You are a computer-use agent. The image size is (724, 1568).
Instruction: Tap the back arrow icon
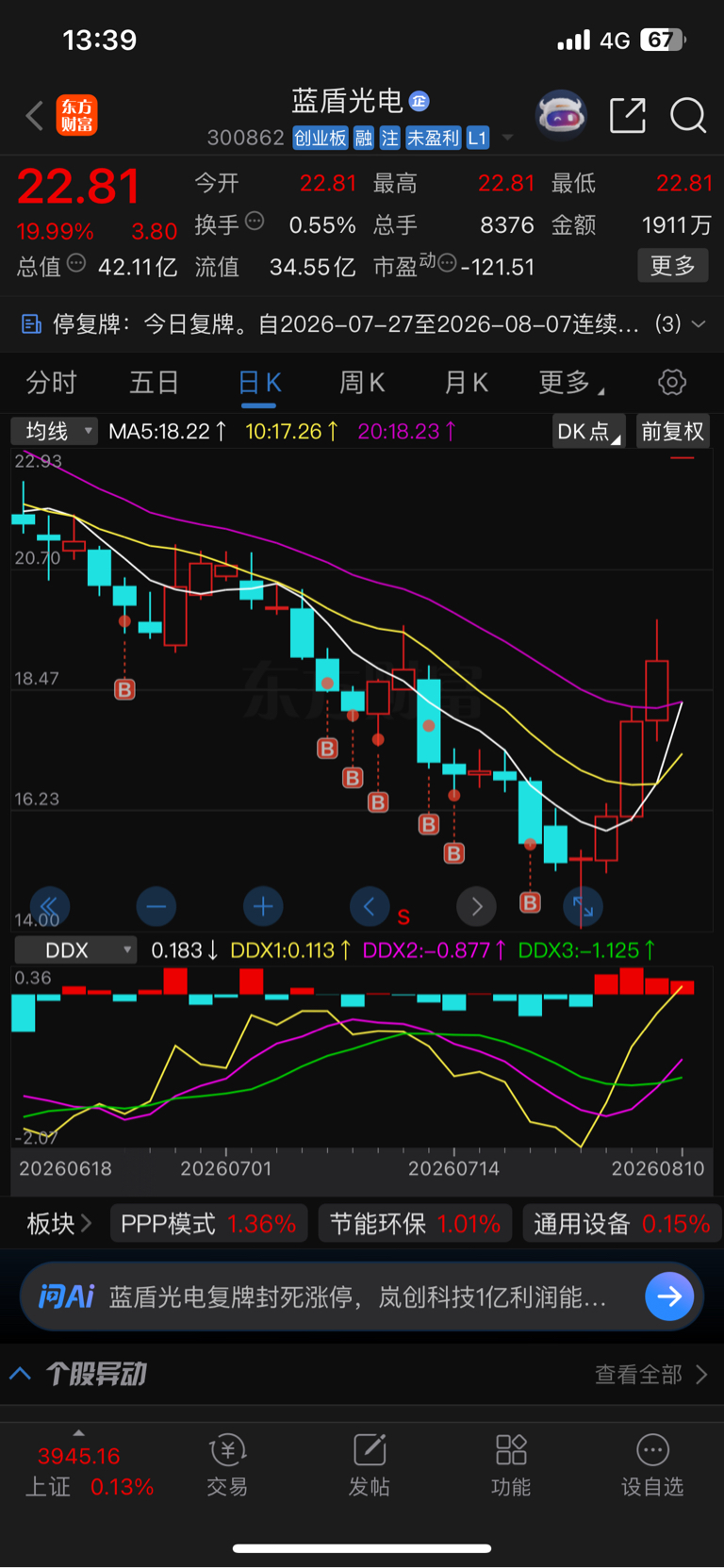[35, 116]
